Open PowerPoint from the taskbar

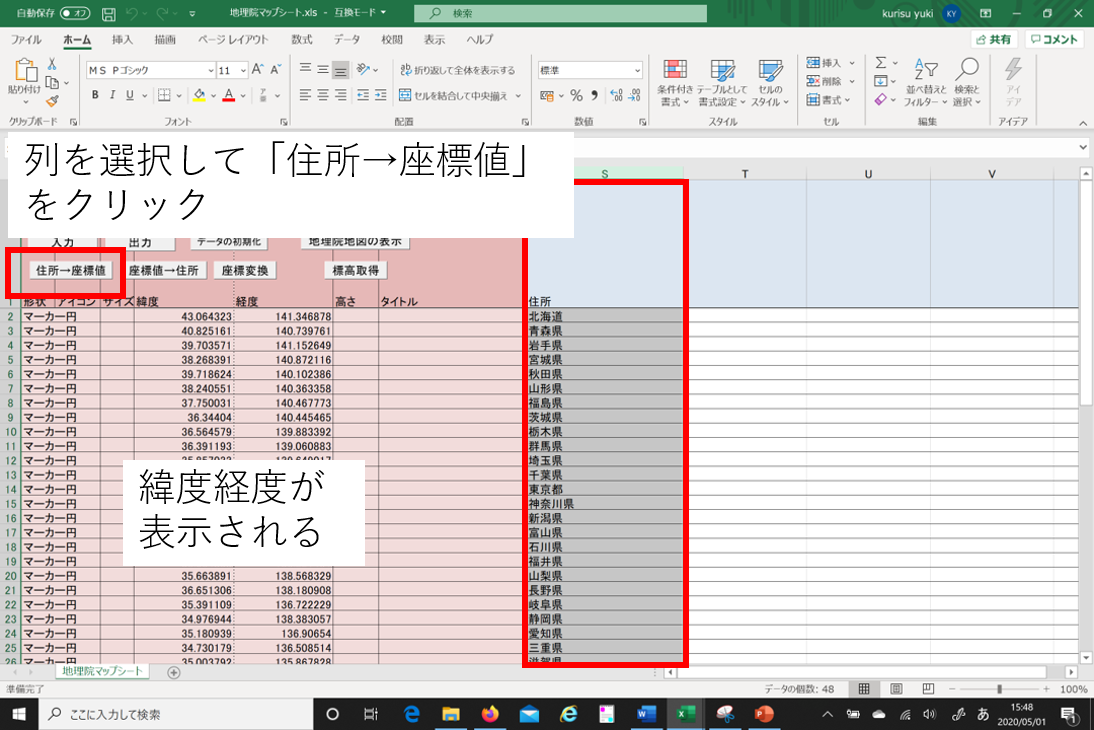point(764,714)
